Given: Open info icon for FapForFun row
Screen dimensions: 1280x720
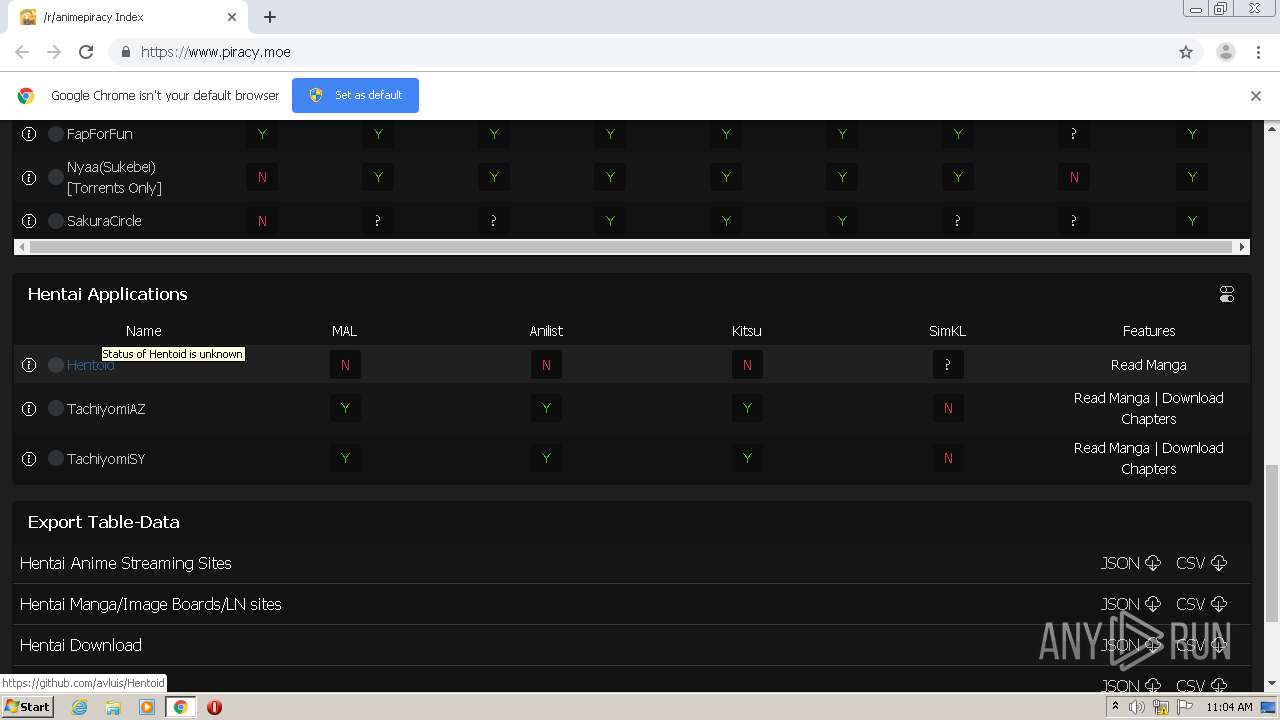Looking at the screenshot, I should coord(29,134).
